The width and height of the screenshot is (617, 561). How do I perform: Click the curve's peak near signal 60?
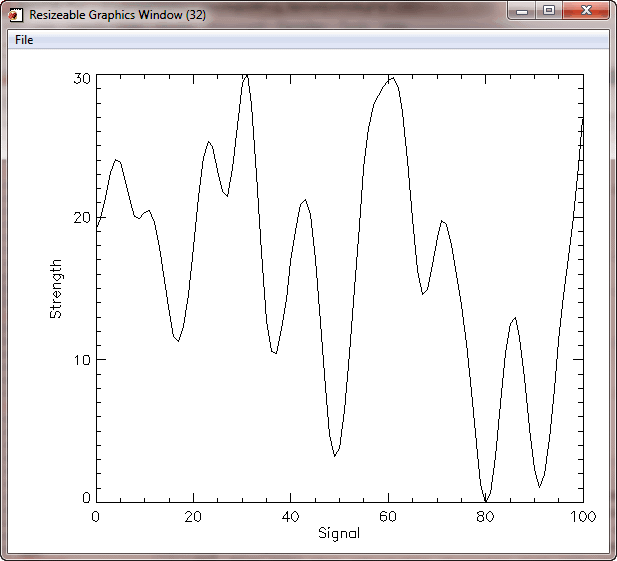(392, 78)
